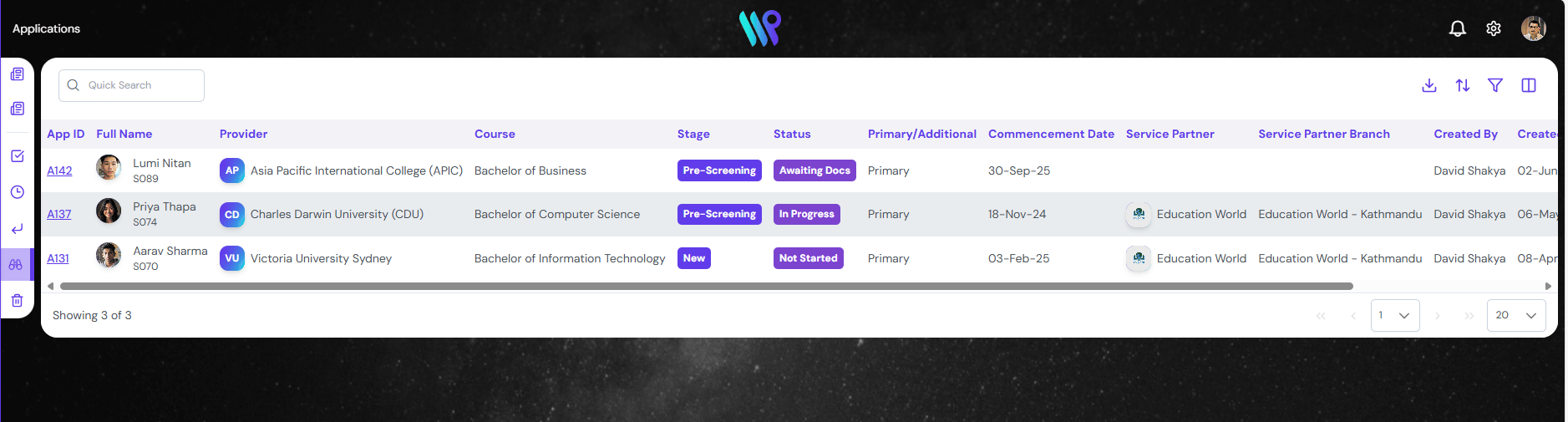The image size is (1568, 422).
Task: Sort by Commencement Date column header
Action: click(x=1051, y=134)
